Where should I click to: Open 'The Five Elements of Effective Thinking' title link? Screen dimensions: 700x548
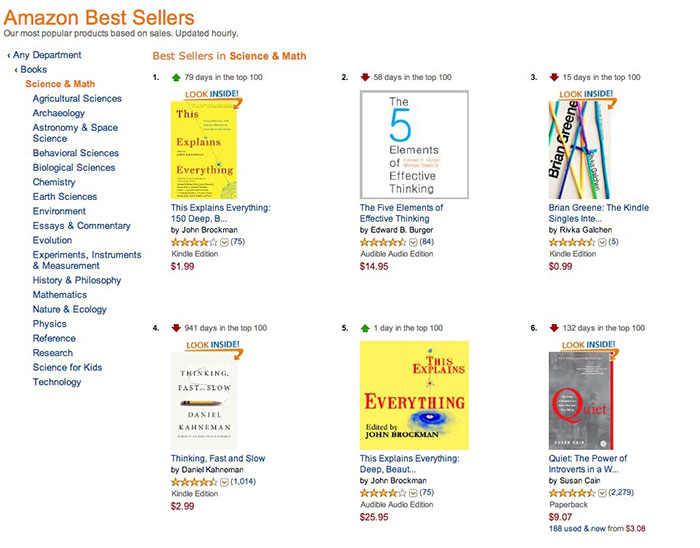[x=401, y=213]
